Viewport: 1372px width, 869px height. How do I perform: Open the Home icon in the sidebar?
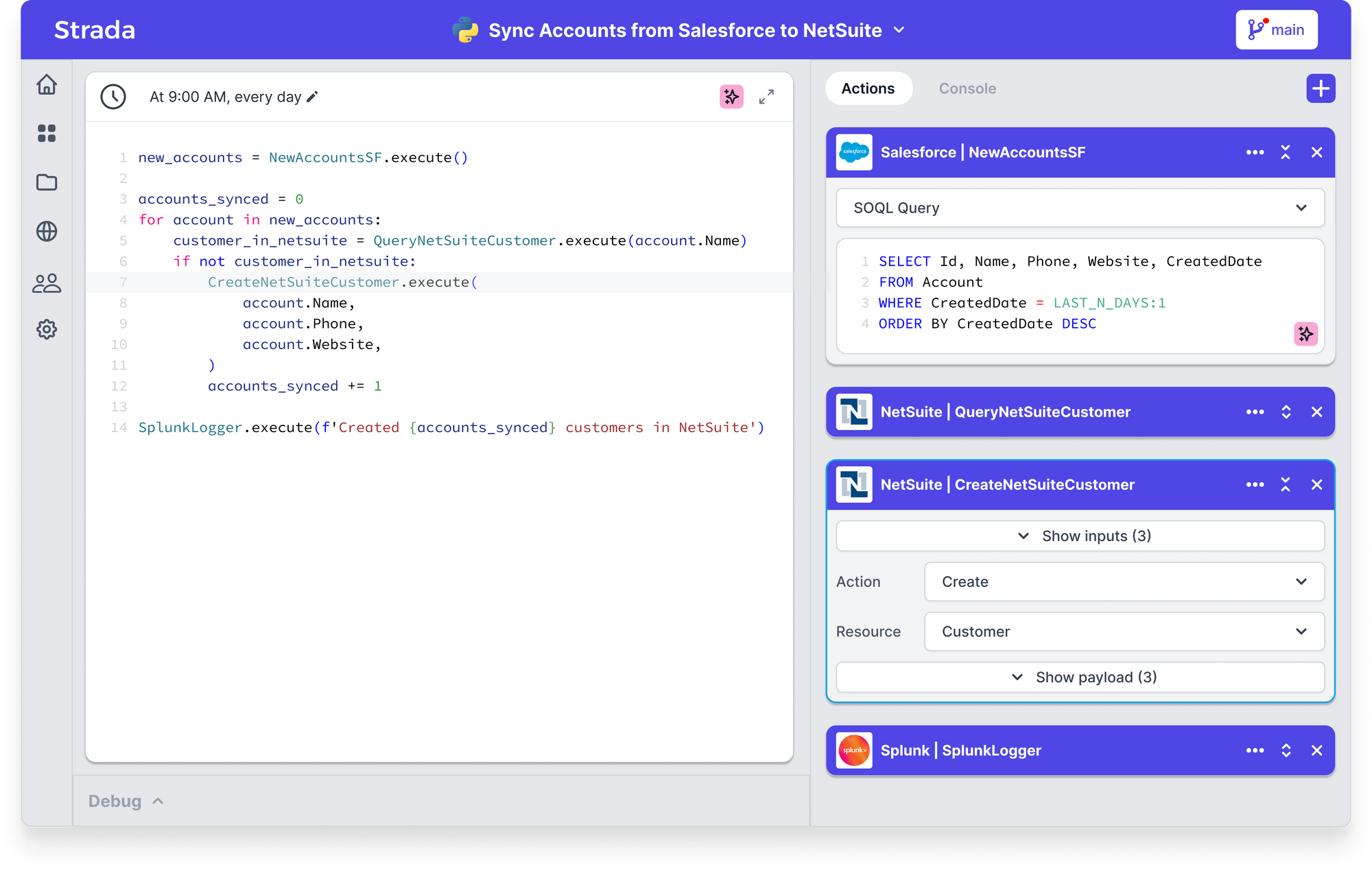click(47, 84)
